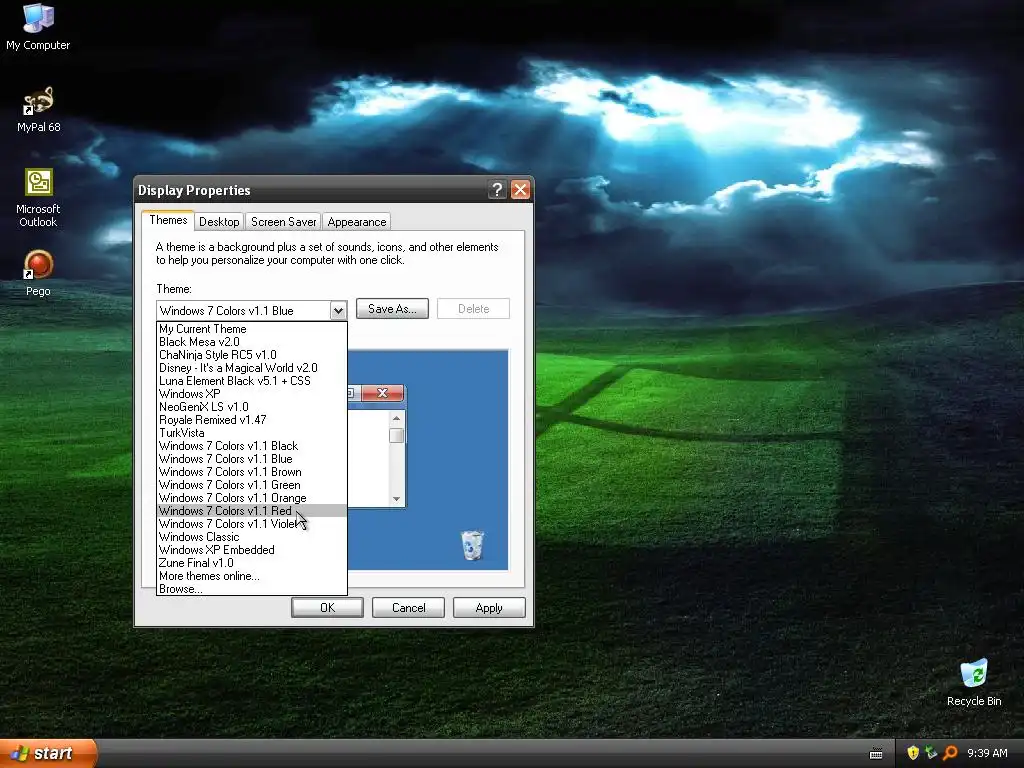Switch to the Desktop tab
The height and width of the screenshot is (768, 1024).
(219, 221)
